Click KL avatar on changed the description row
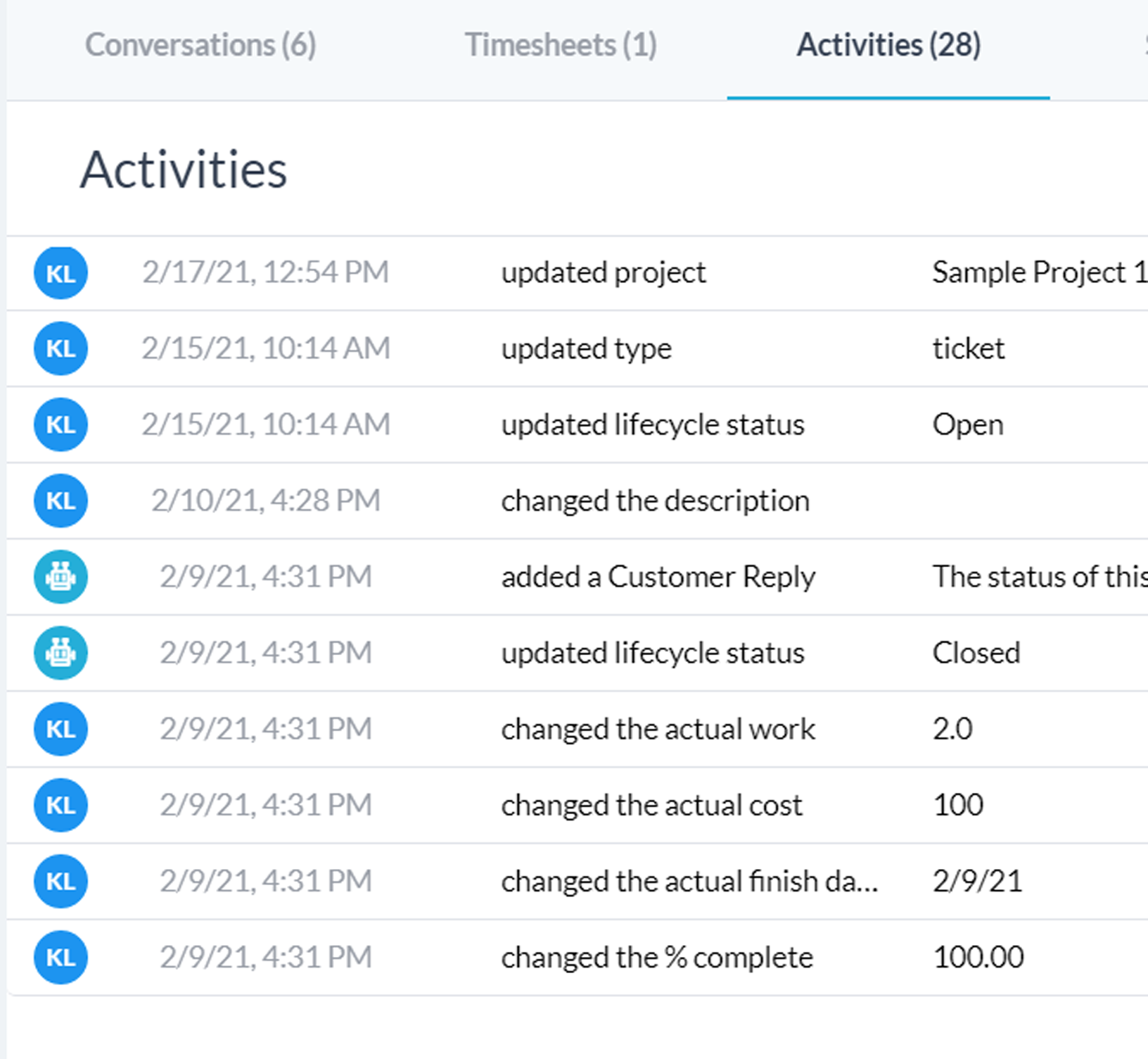The height and width of the screenshot is (1059, 1148). (x=60, y=501)
